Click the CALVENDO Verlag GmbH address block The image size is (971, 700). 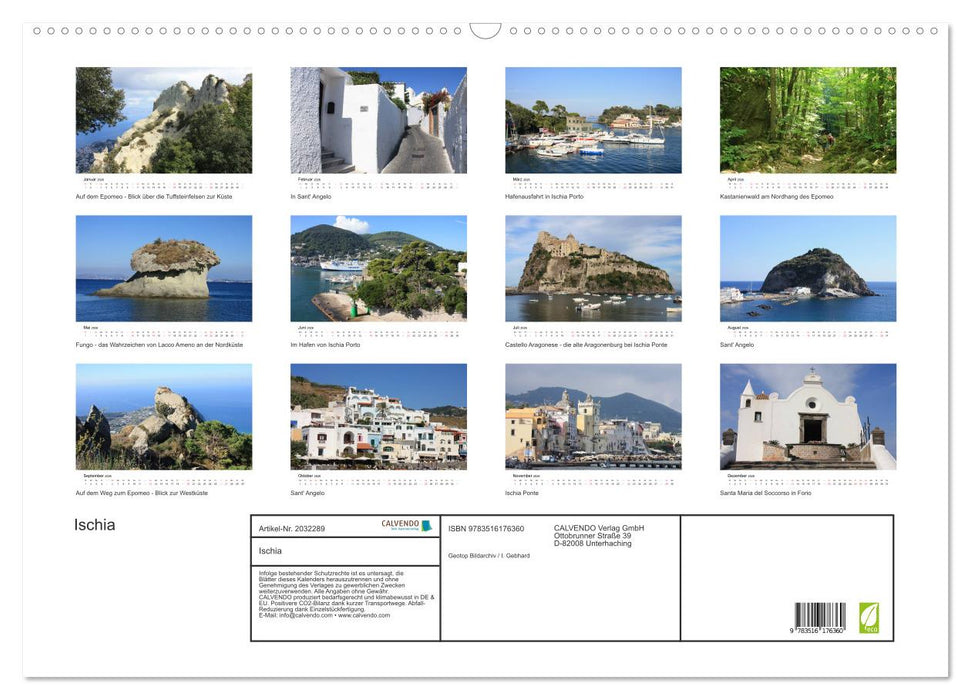pos(599,534)
